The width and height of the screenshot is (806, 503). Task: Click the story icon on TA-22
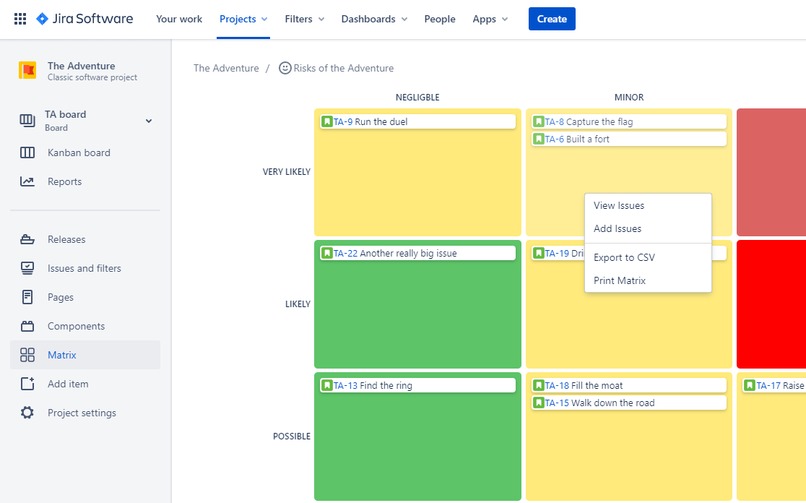click(x=327, y=253)
